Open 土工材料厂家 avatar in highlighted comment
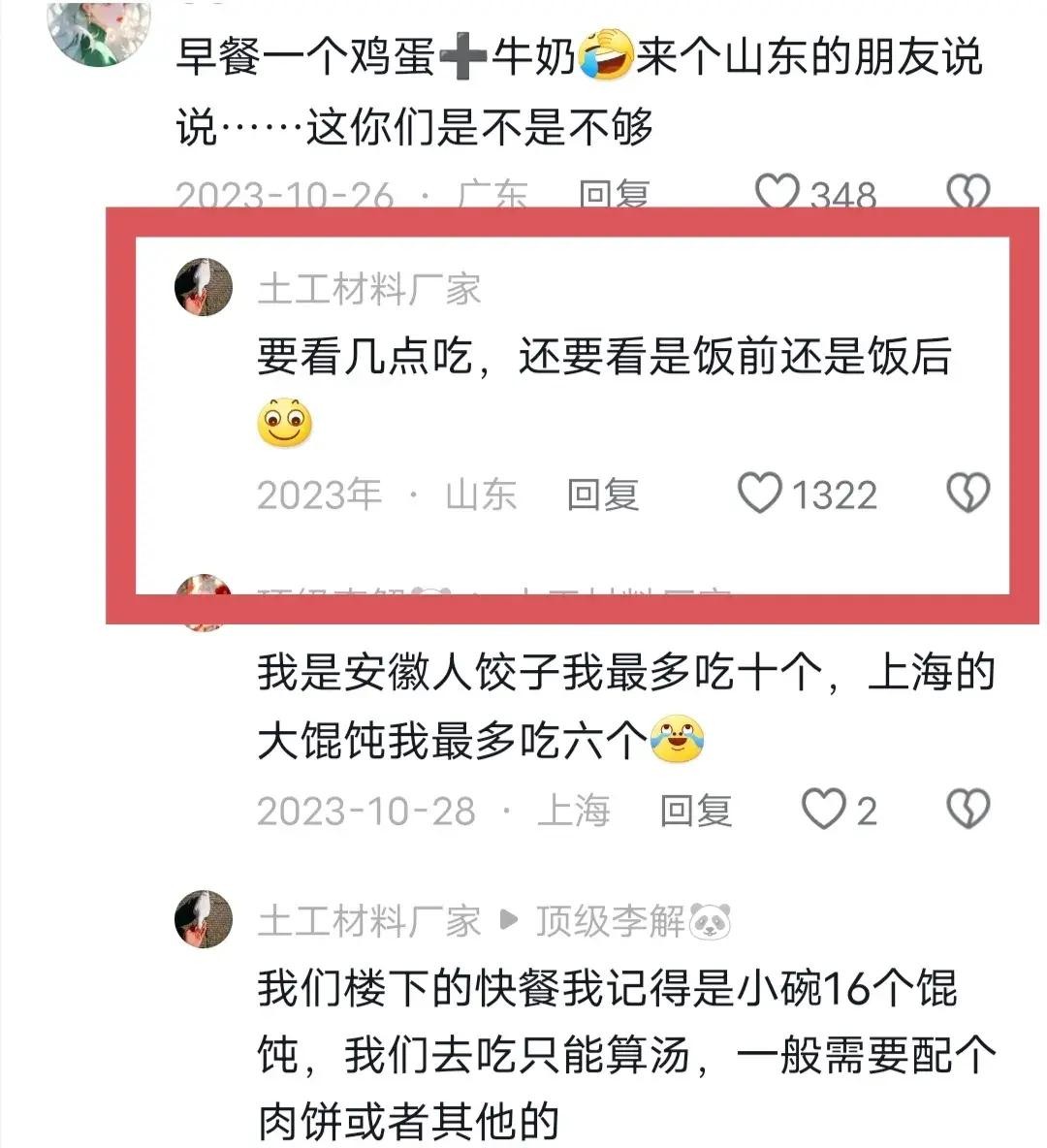Image resolution: width=1047 pixels, height=1148 pixels. (204, 287)
